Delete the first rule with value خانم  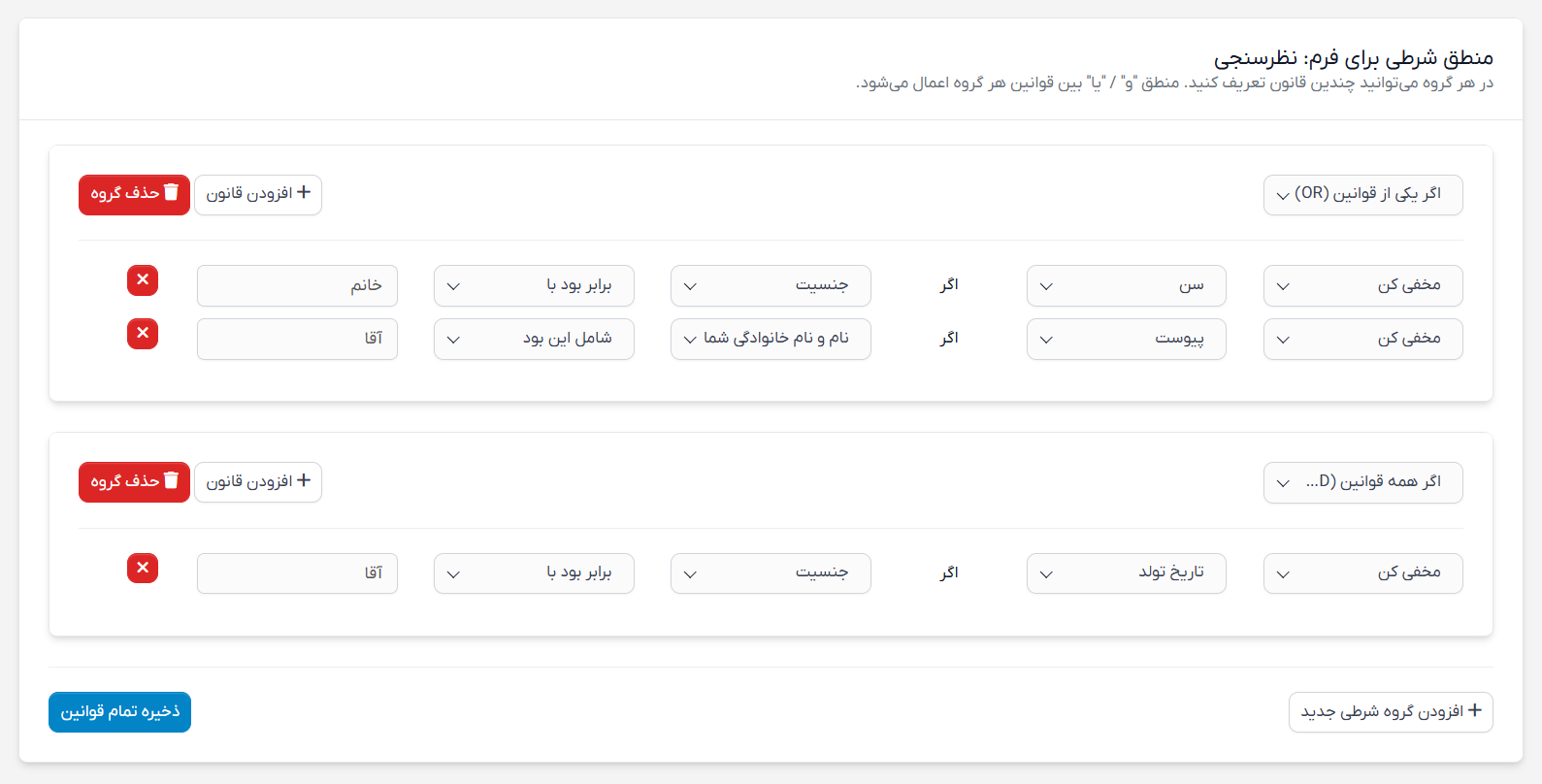pos(143,280)
